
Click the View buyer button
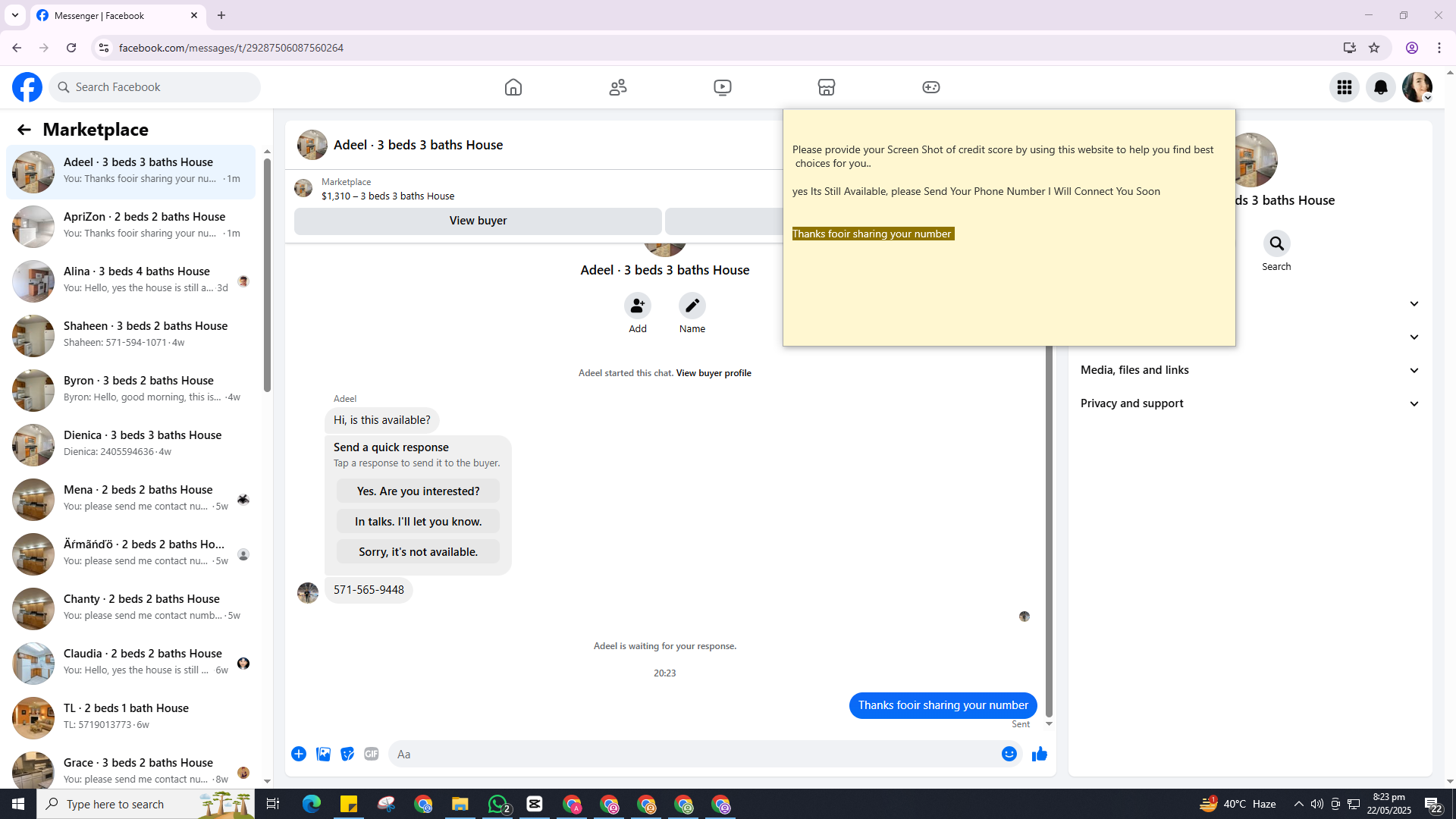478,221
